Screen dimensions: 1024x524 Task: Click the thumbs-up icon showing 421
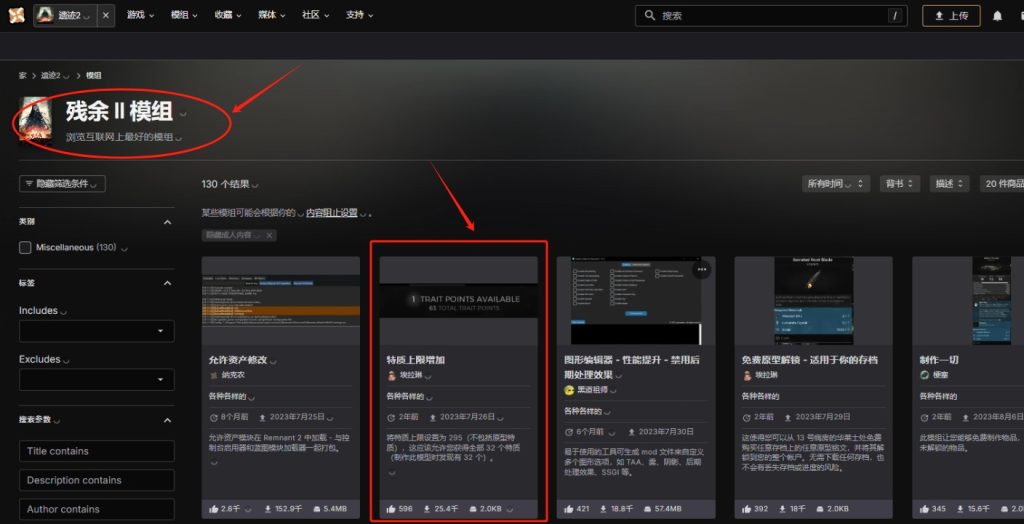click(x=569, y=508)
